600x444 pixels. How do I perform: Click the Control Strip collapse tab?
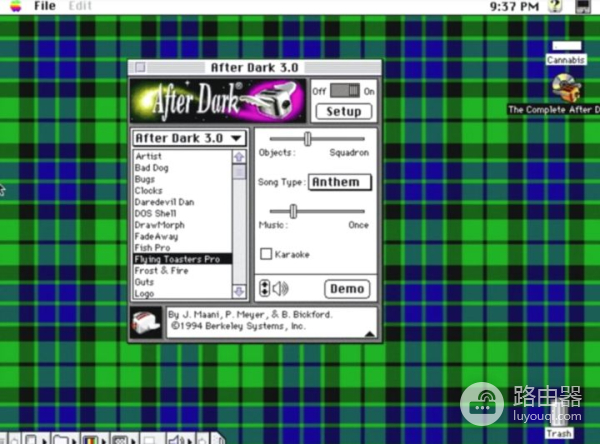tap(218, 439)
